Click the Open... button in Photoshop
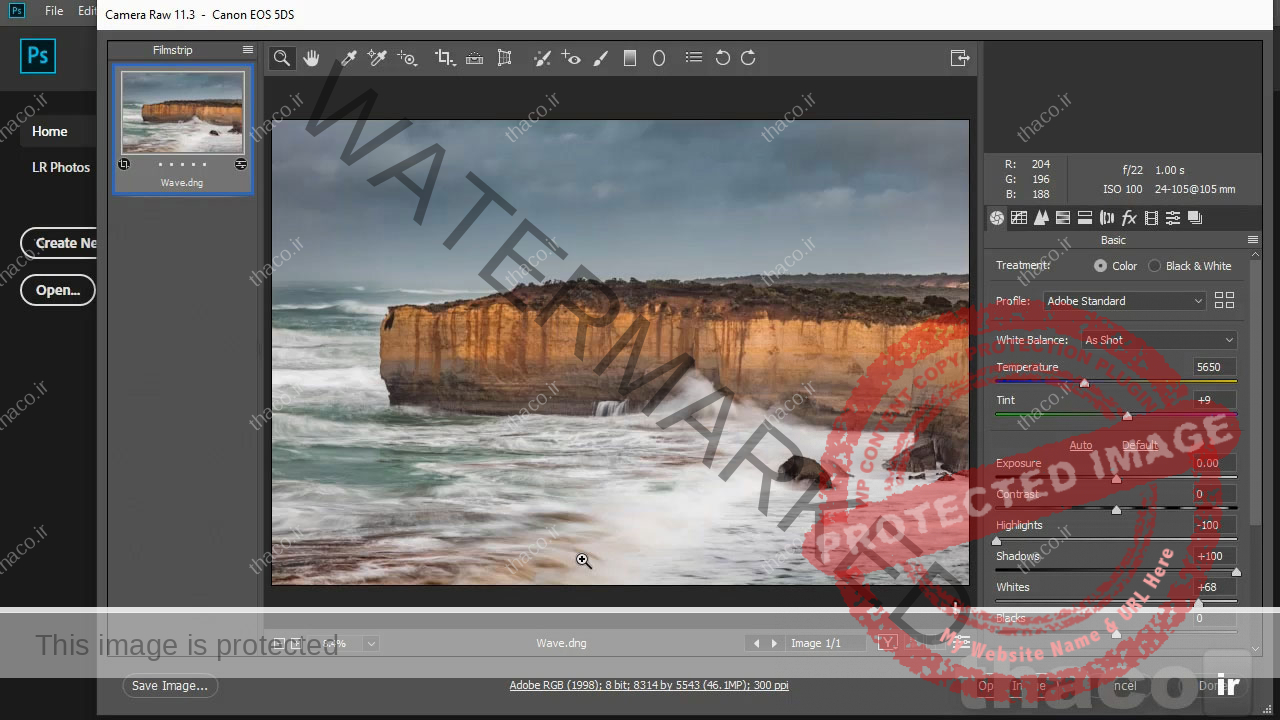 click(58, 290)
